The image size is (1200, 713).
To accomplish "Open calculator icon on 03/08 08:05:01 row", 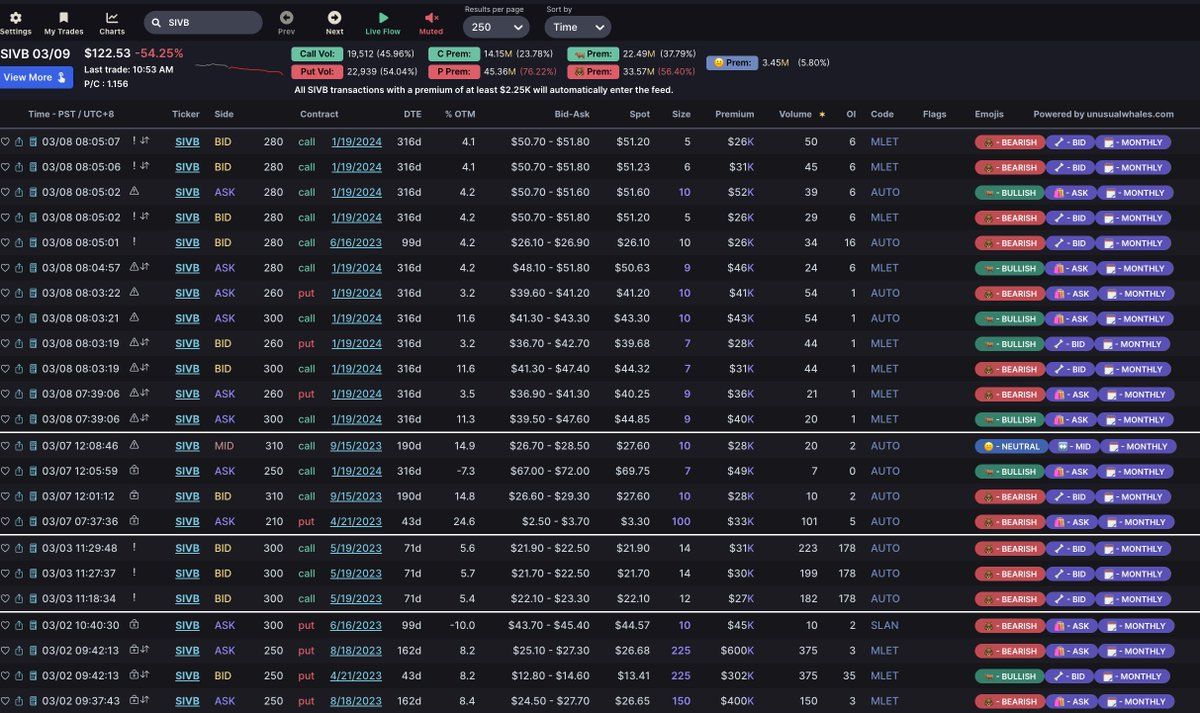I will (x=32, y=243).
